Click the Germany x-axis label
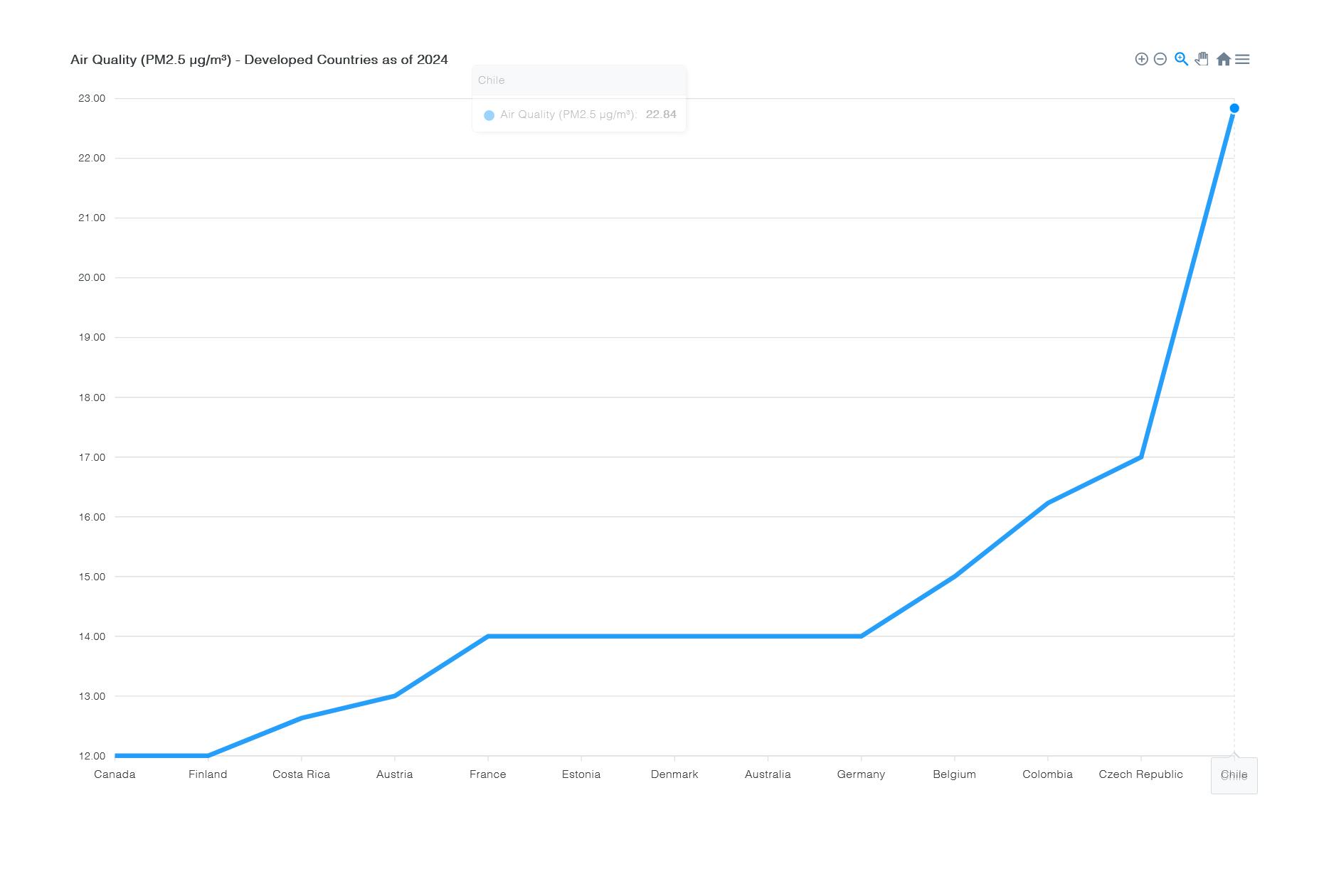 (x=861, y=774)
